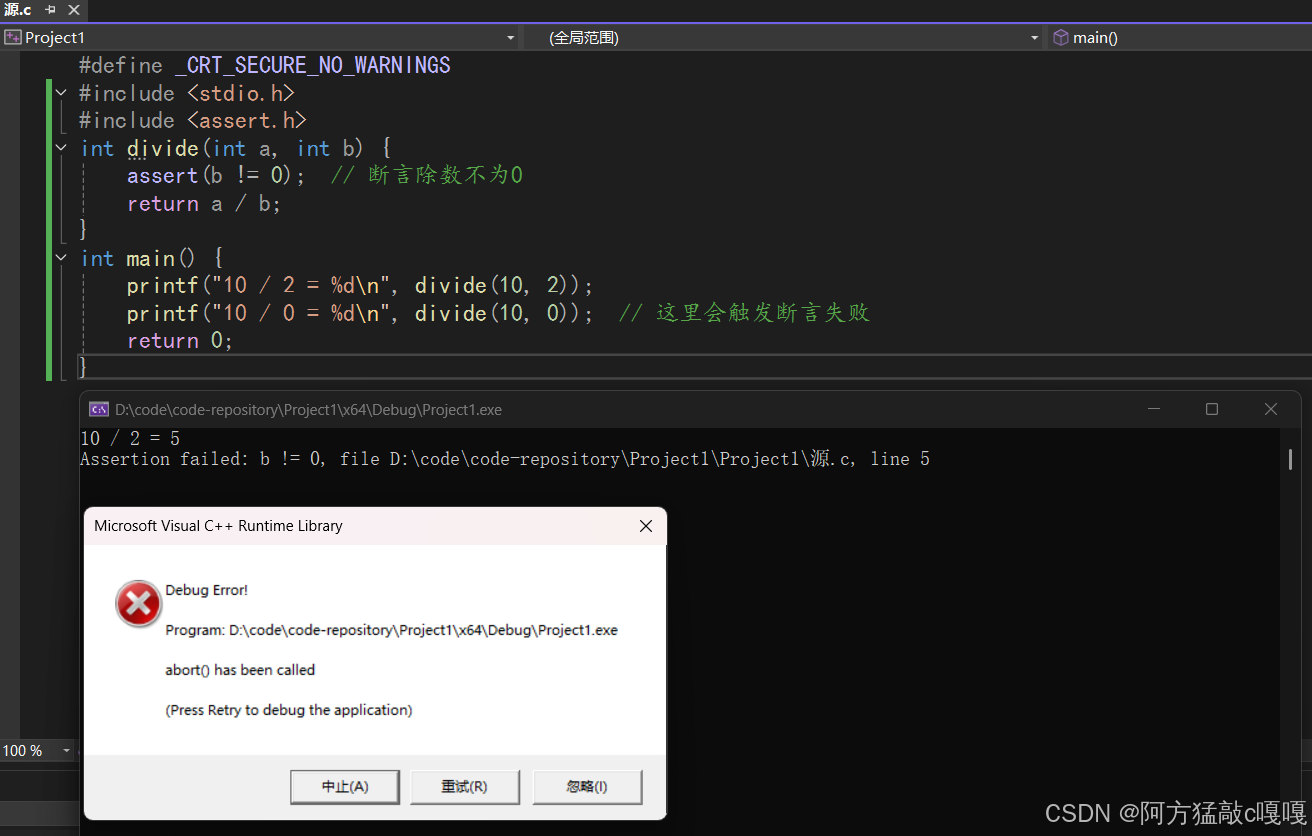
Task: Toggle the pin icon on 源.c tab
Action: tap(50, 10)
